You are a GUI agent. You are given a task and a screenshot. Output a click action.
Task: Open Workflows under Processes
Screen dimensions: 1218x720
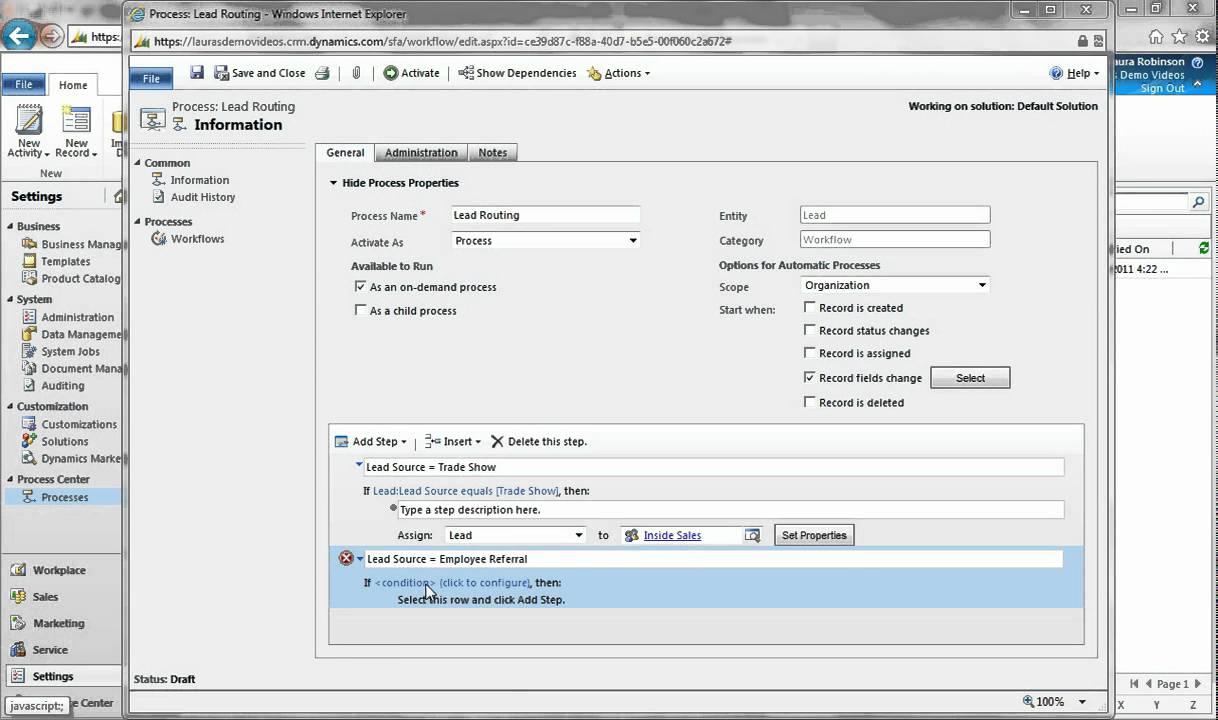coord(197,239)
